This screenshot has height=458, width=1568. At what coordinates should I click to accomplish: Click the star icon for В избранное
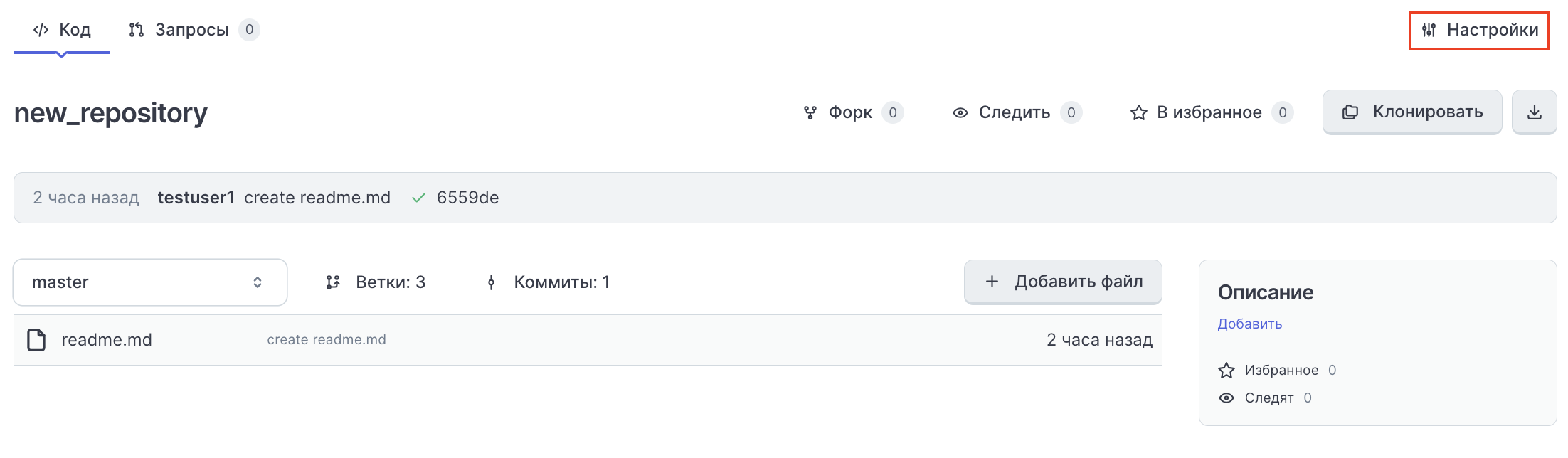click(1138, 112)
